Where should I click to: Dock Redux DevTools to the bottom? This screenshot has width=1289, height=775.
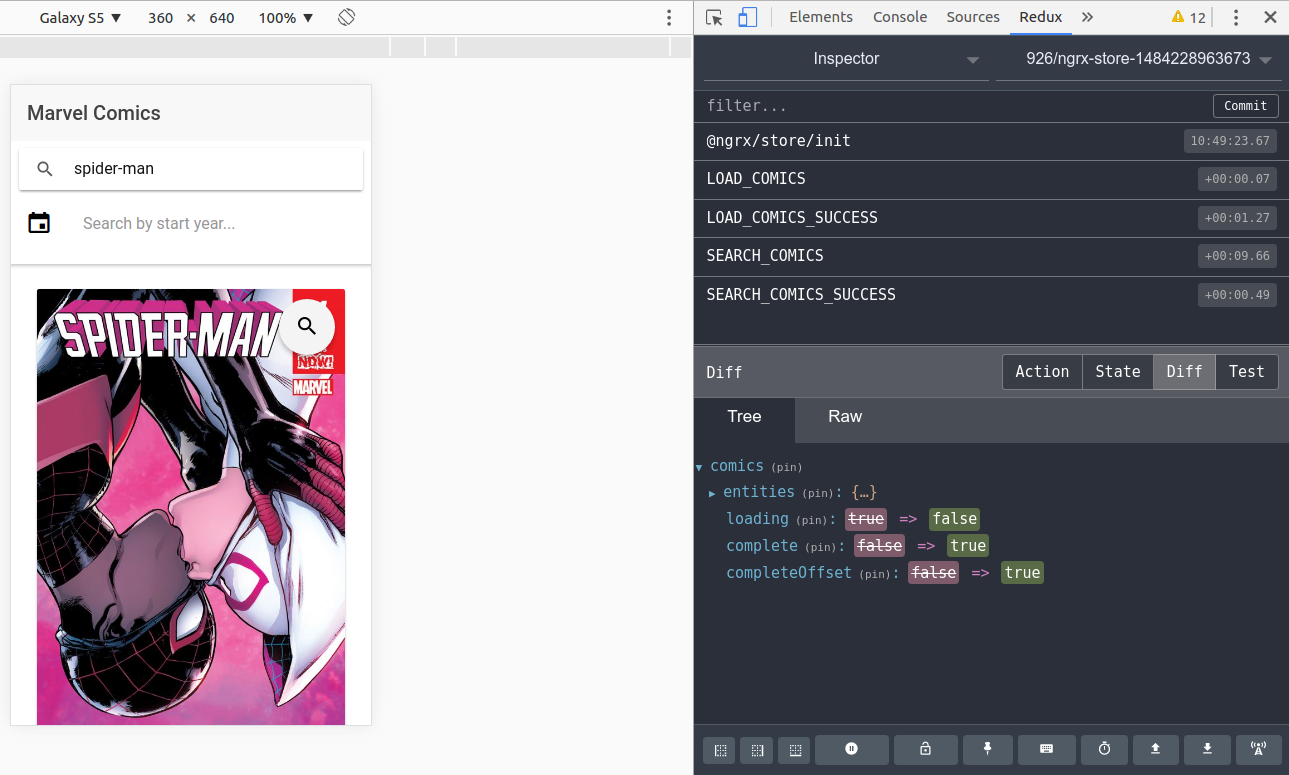point(794,749)
